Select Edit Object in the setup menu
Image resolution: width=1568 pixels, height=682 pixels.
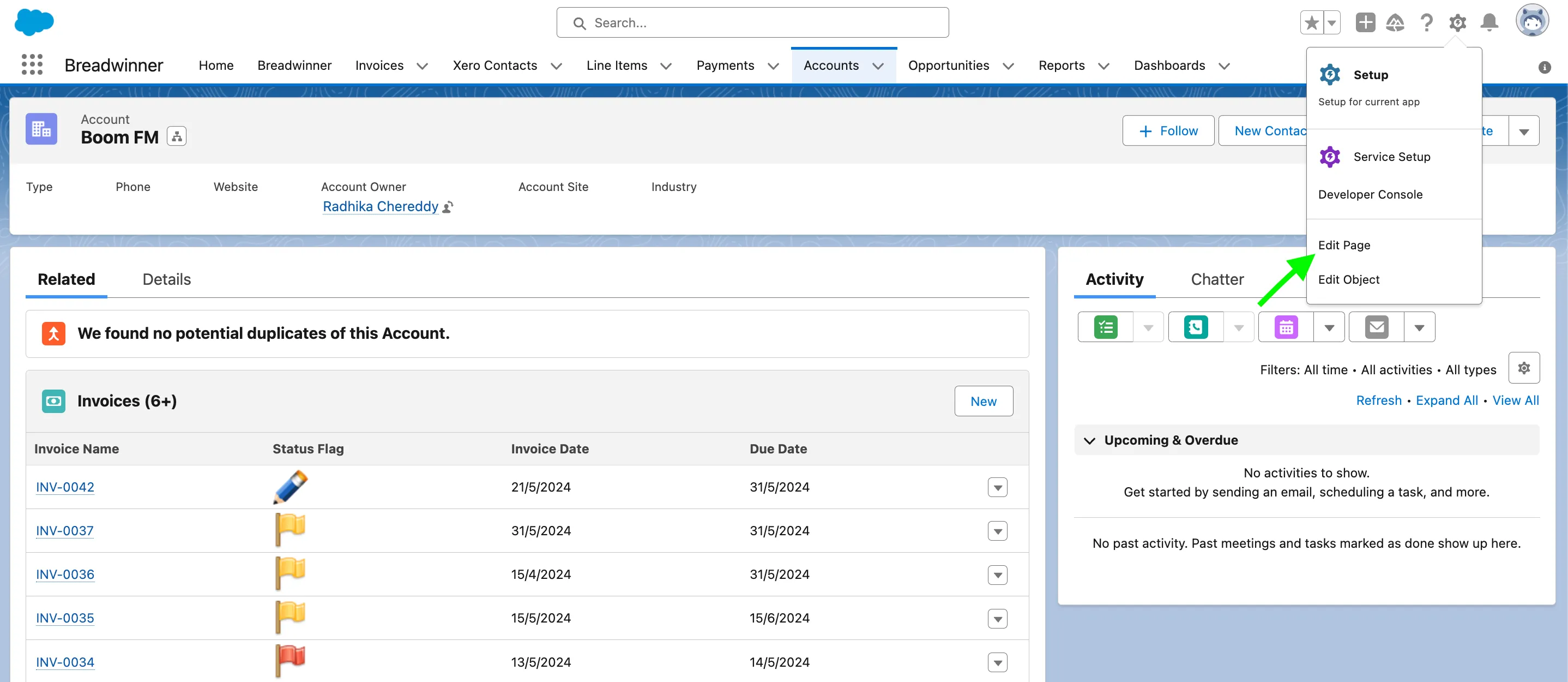click(1348, 279)
